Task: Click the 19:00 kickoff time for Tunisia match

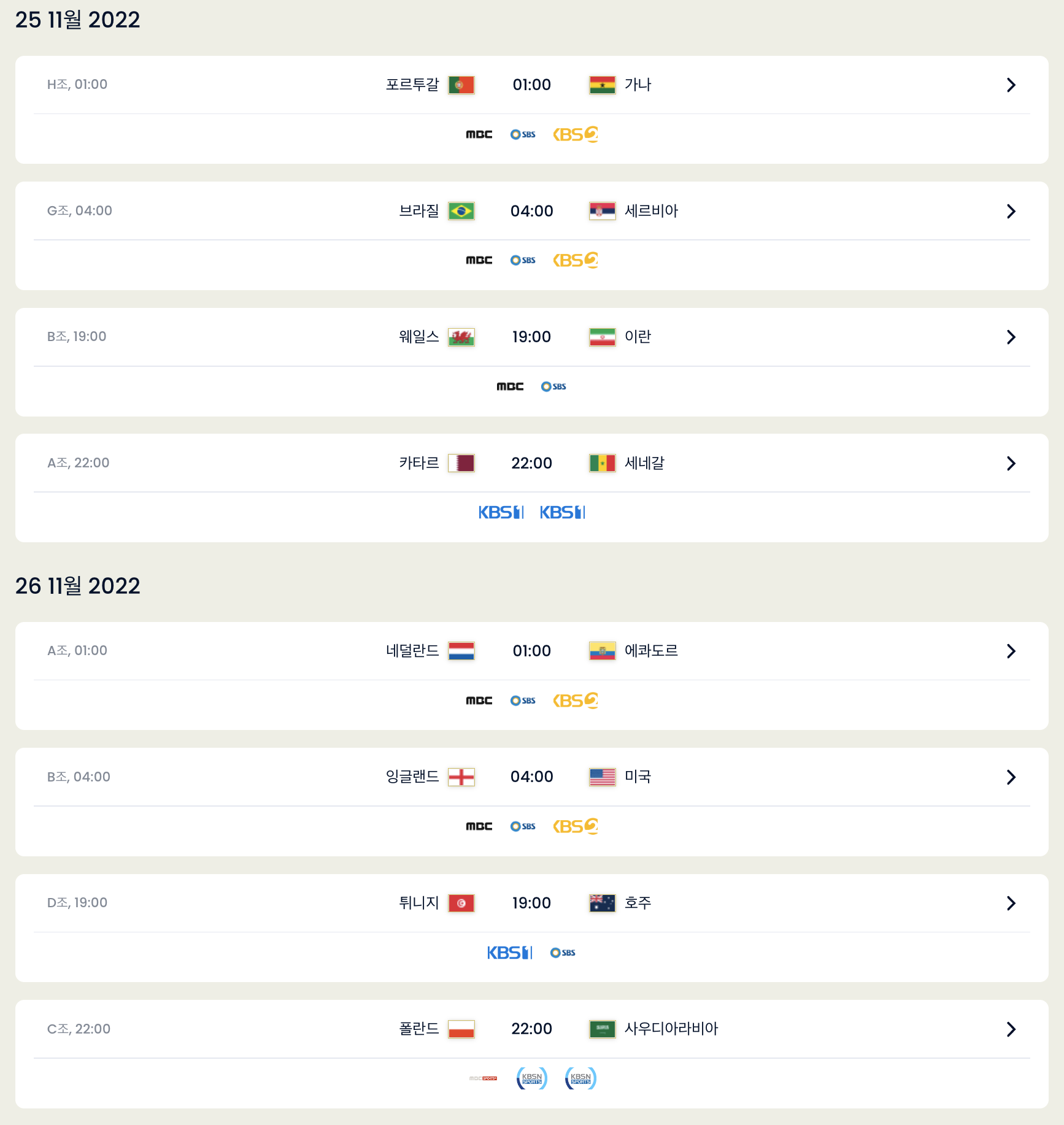Action: click(x=531, y=903)
